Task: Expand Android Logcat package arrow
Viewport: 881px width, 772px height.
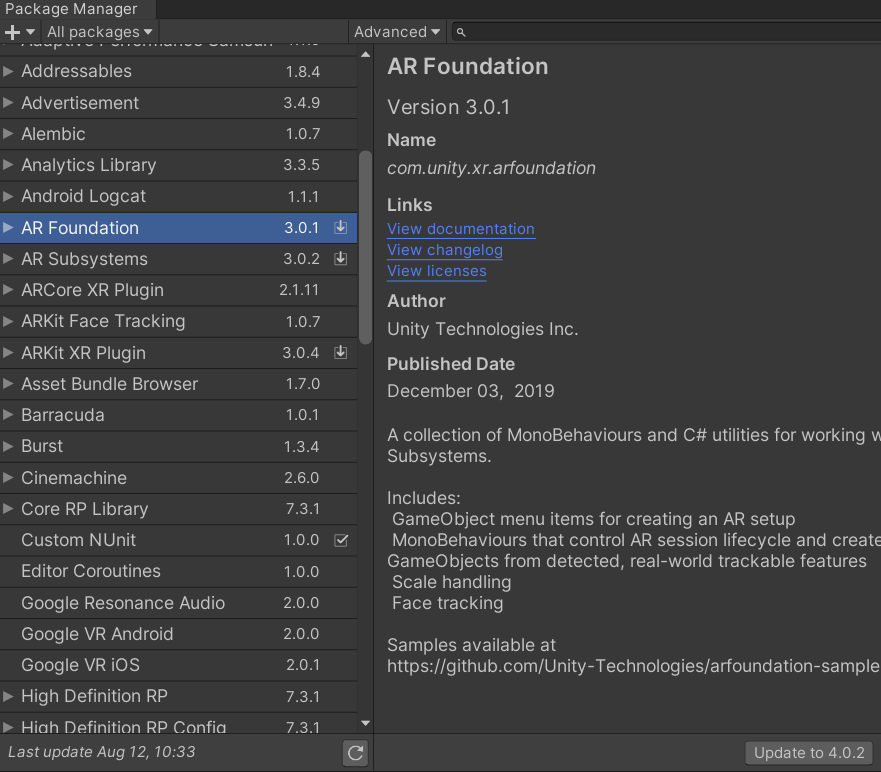Action: [x=8, y=196]
